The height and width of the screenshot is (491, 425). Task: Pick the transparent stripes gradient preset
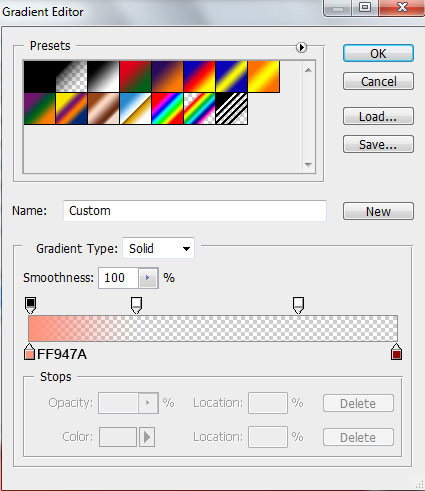231,109
